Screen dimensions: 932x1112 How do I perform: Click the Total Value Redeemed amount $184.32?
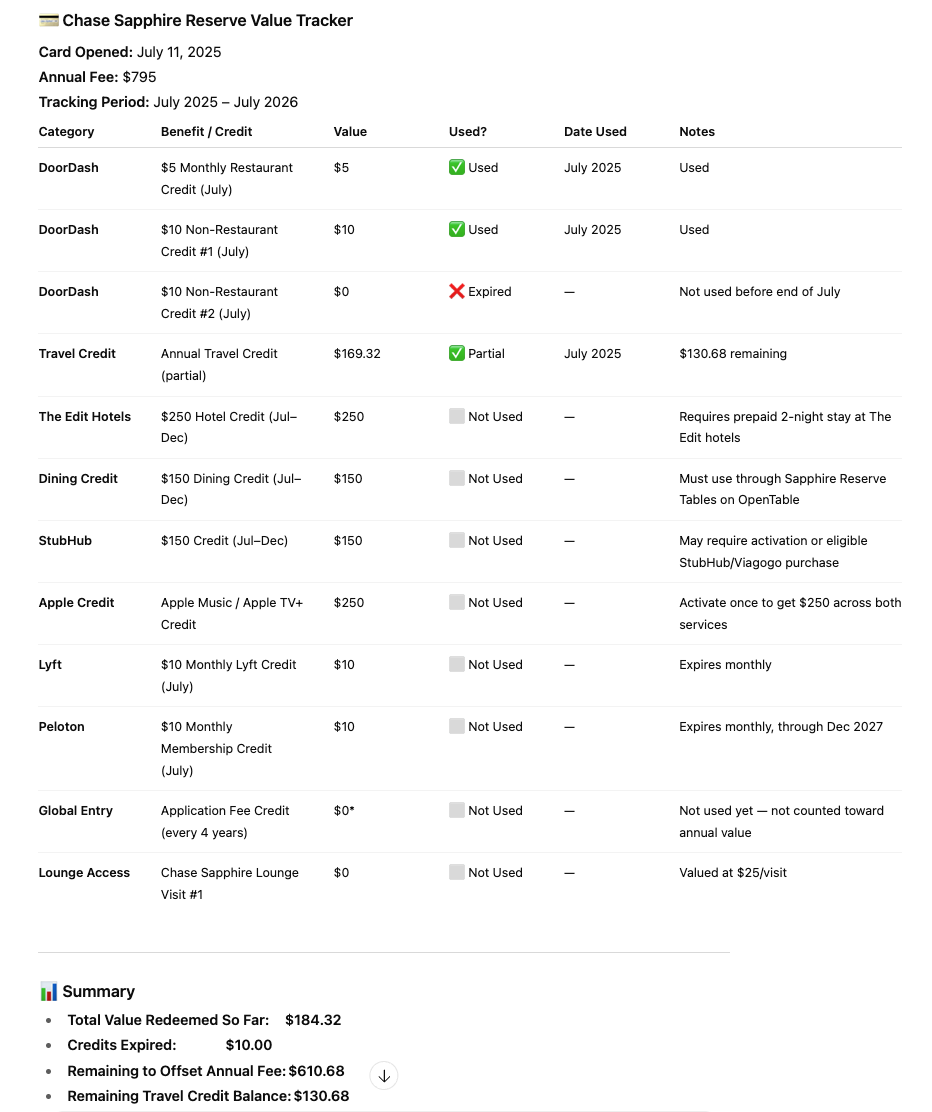click(313, 1020)
